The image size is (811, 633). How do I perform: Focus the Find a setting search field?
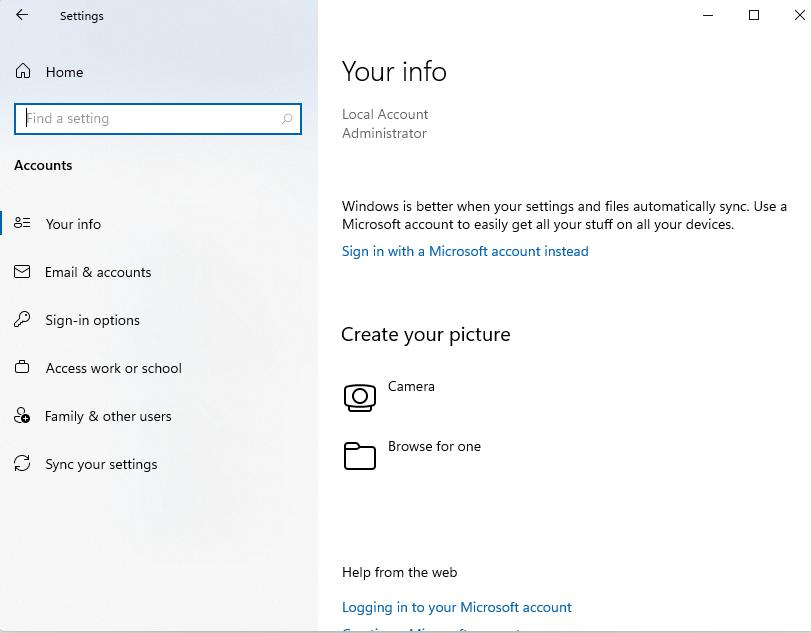point(150,119)
